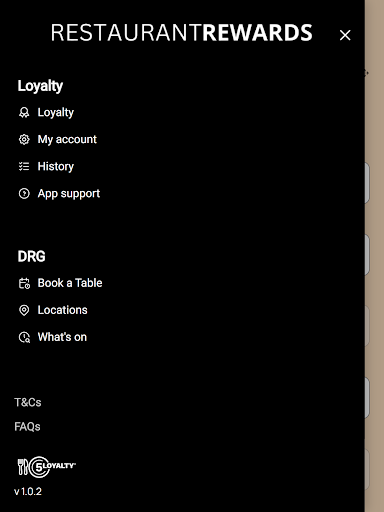This screenshot has height=512, width=384.
Task: Click the My account gear icon
Action: [24, 139]
